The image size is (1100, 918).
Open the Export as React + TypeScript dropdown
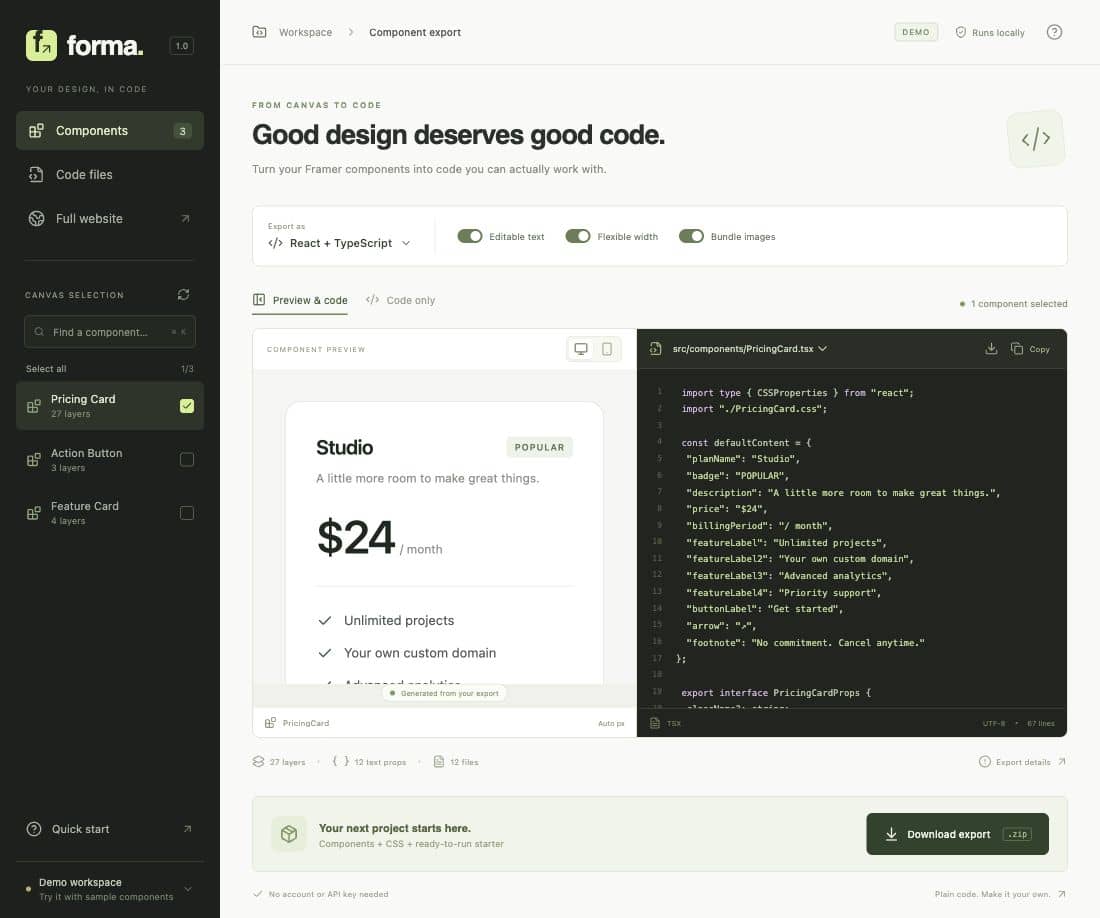(x=340, y=243)
